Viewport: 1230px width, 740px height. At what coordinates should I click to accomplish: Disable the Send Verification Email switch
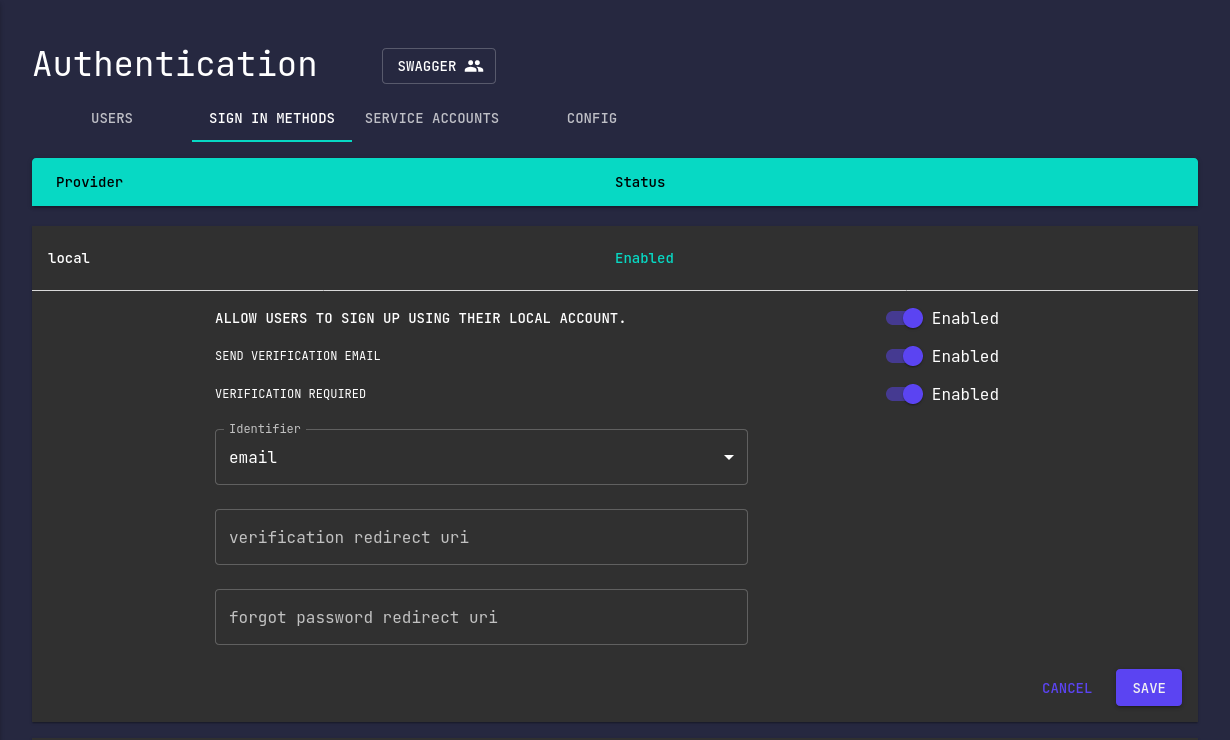pos(904,356)
